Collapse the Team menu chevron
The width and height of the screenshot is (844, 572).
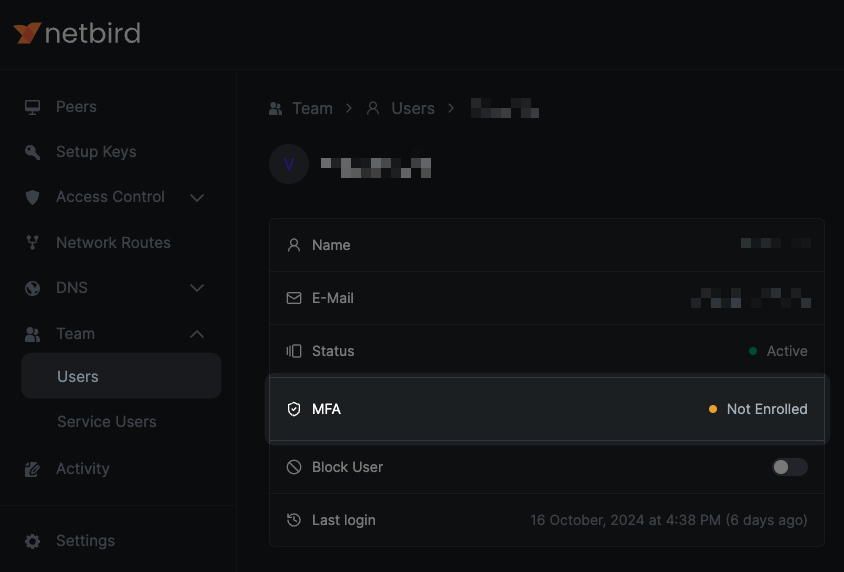197,334
